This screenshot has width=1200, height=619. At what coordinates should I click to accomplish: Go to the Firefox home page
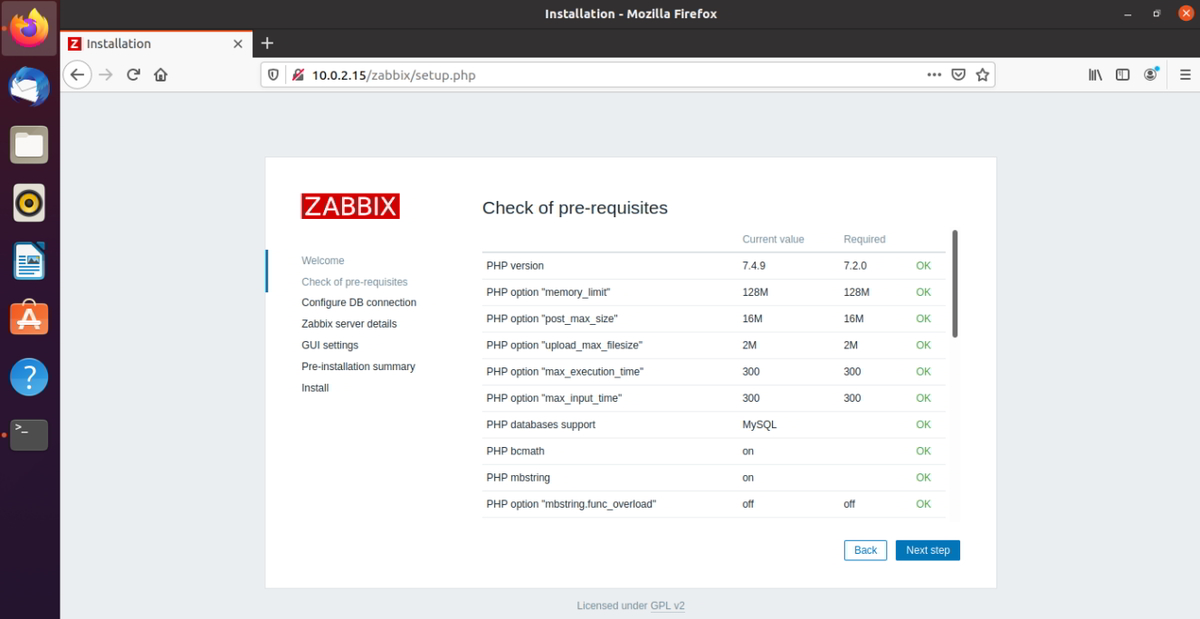coord(161,74)
